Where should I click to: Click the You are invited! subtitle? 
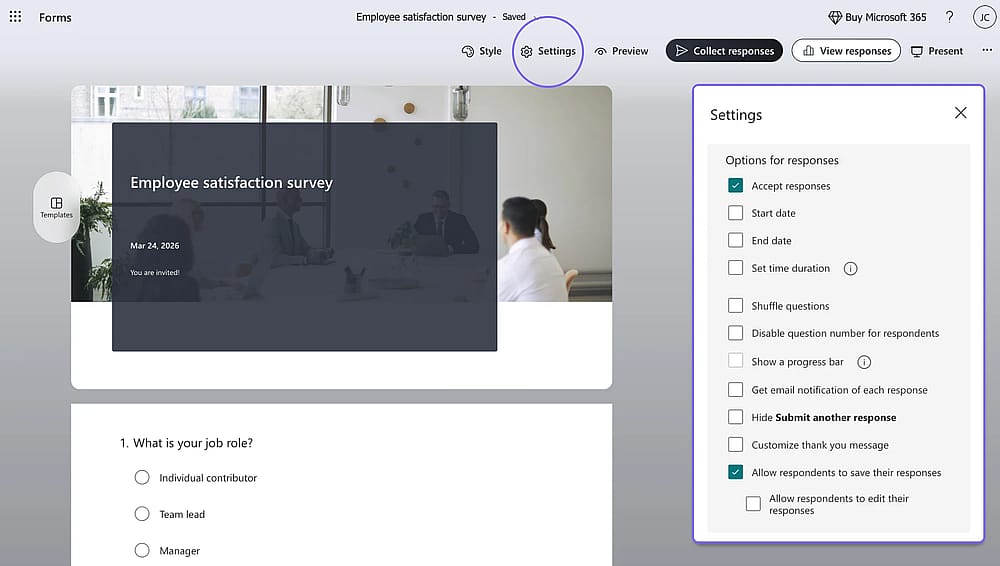[155, 272]
